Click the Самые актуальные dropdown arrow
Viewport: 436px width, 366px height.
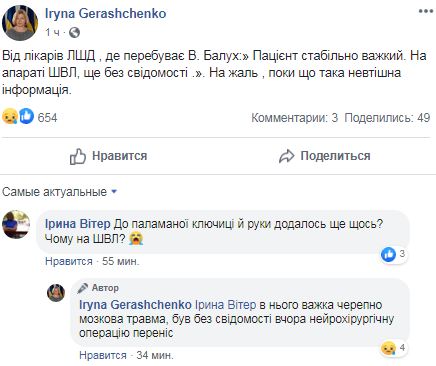pos(114,192)
